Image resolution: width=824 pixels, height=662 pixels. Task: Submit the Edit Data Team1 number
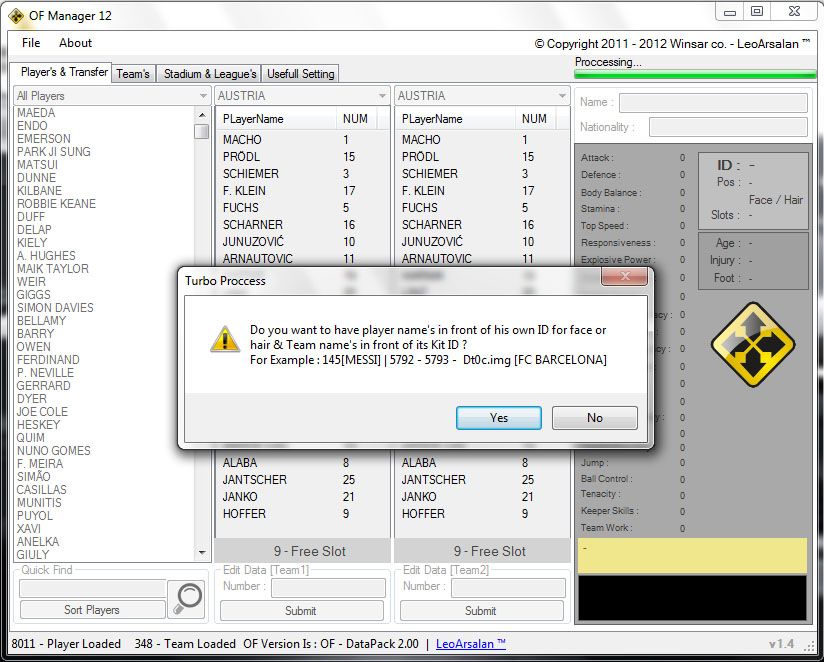pyautogui.click(x=301, y=610)
